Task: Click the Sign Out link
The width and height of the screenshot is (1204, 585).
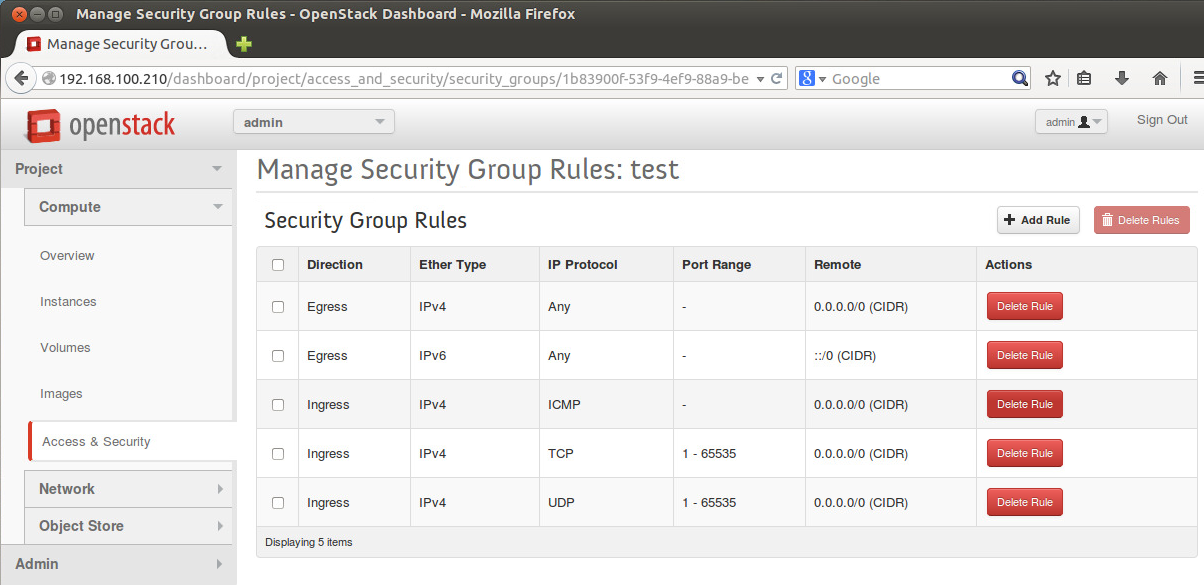Action: (1162, 119)
